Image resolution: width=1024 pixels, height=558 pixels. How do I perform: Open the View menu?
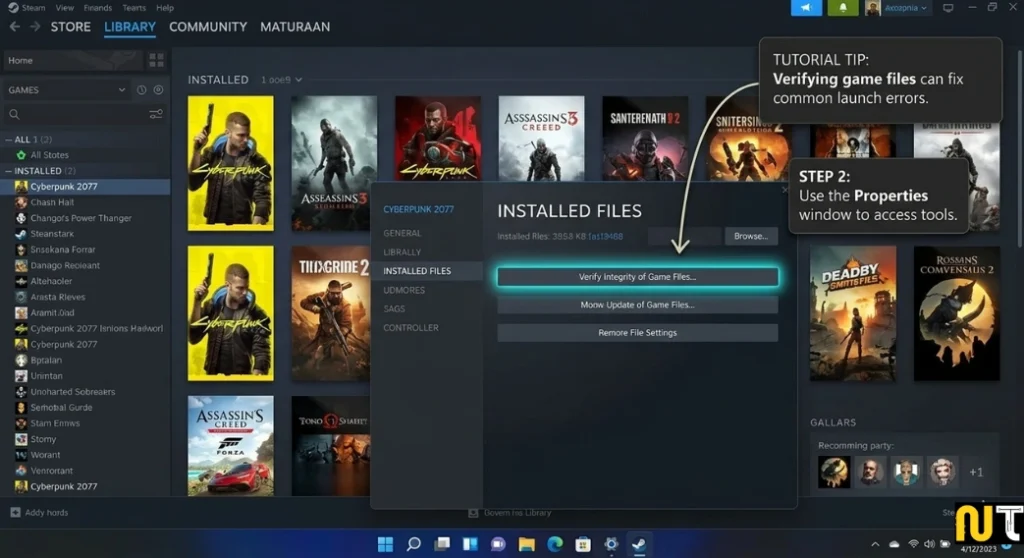[x=64, y=8]
